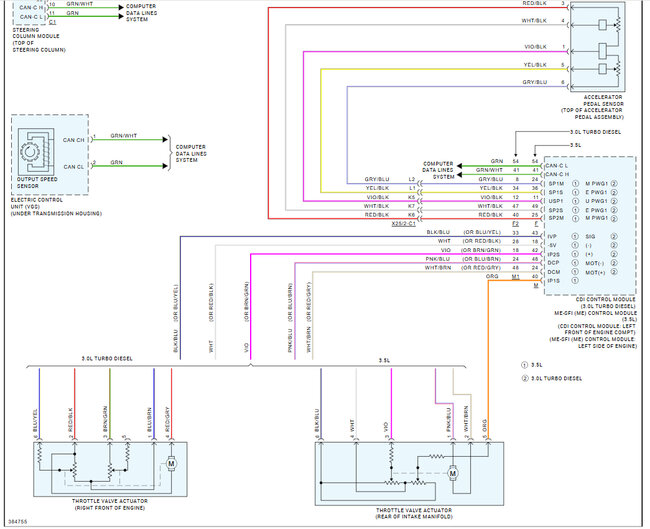Click the GRY/BLU label at accelerator pedal pin 6
The image size is (650, 529).
point(535,82)
